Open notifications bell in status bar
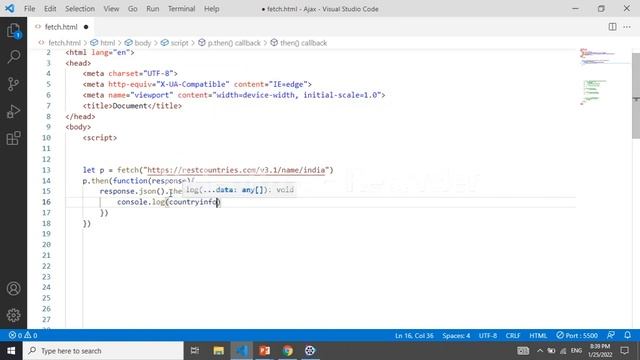640x360 pixels. [627, 335]
